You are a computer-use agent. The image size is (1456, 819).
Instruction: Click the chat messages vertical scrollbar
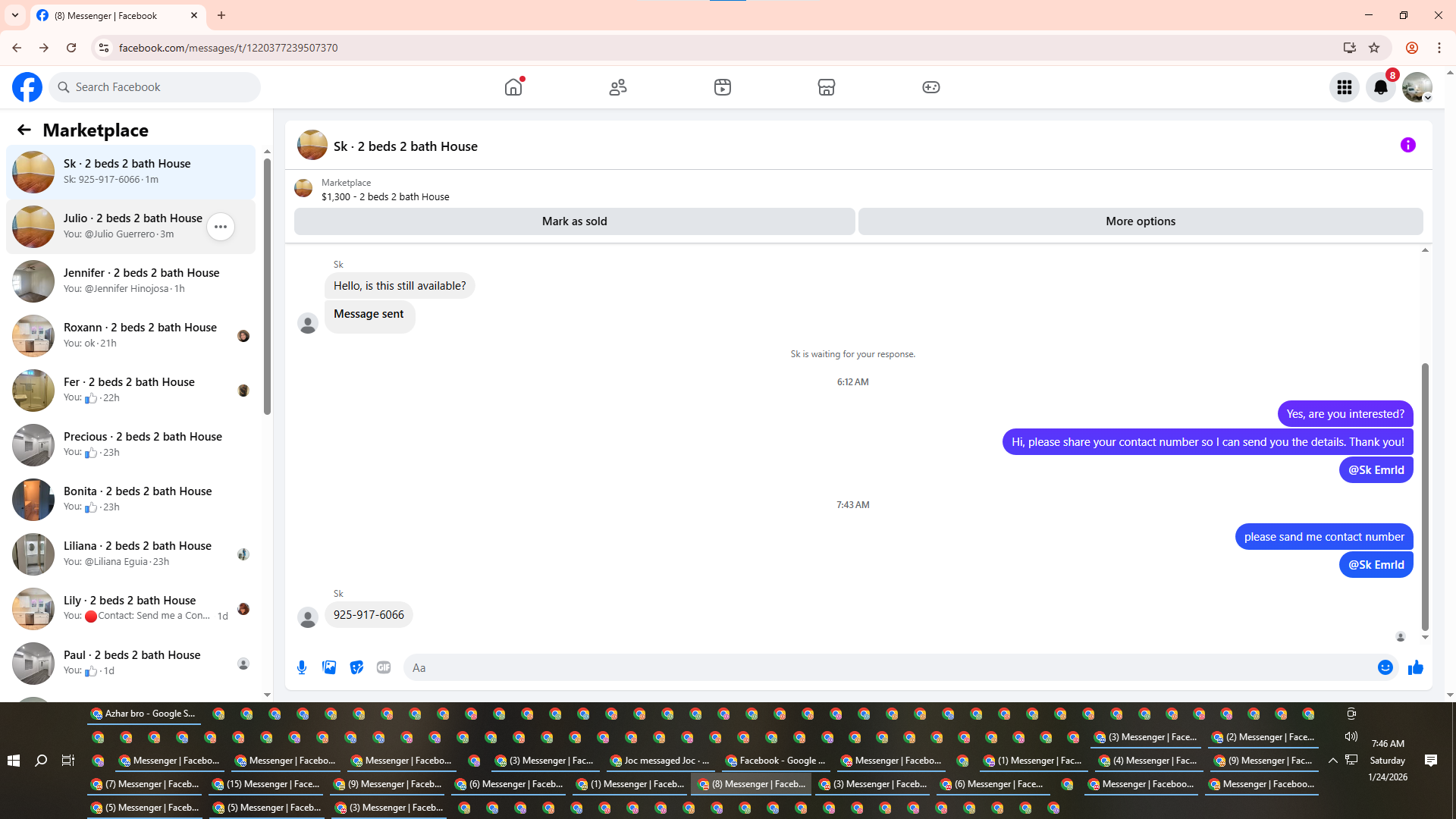(x=1425, y=497)
